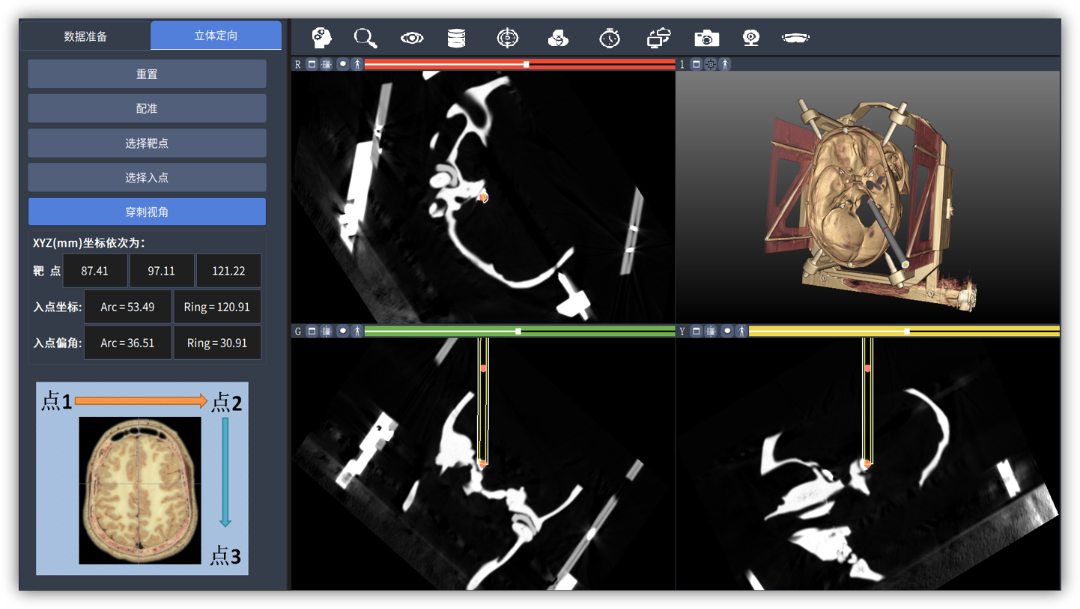Click the 3D skull frame model
The image size is (1080, 609).
click(869, 203)
